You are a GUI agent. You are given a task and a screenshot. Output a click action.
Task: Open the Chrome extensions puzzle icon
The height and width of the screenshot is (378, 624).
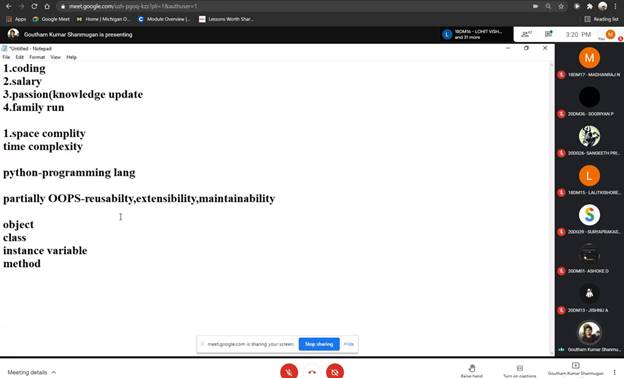589,6
